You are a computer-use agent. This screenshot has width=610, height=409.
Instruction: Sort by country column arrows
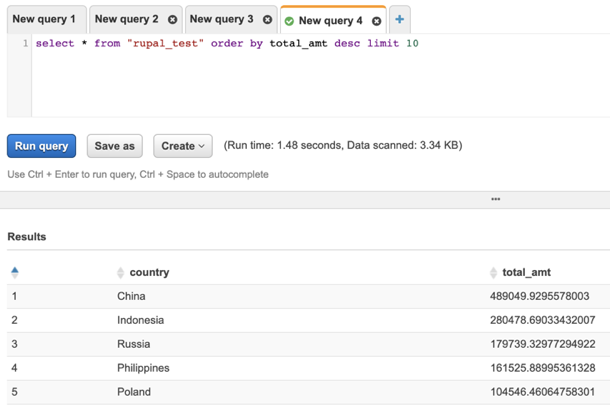coord(120,272)
